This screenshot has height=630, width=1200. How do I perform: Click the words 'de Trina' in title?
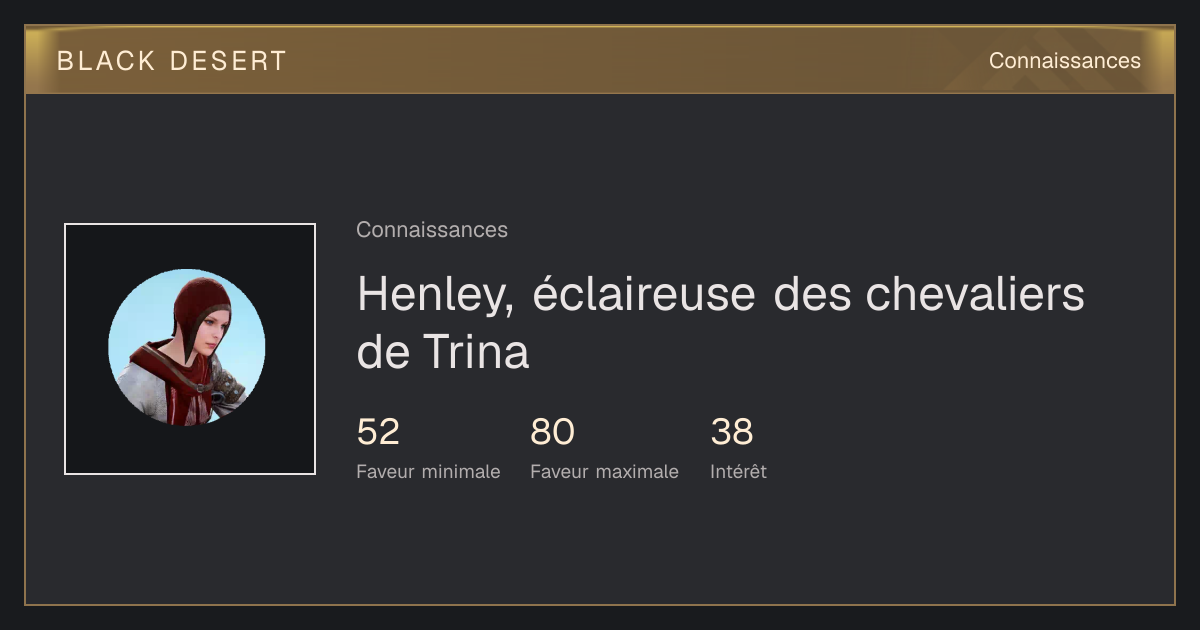pos(442,352)
